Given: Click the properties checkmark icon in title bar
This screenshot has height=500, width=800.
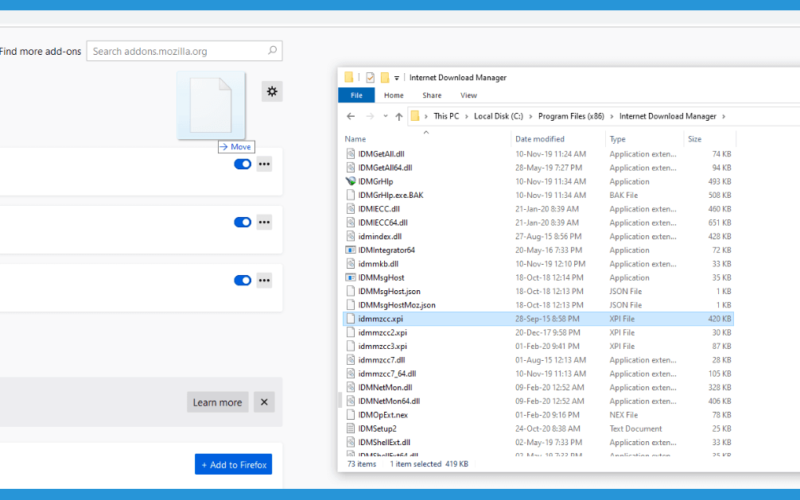Looking at the screenshot, I should coord(370,78).
